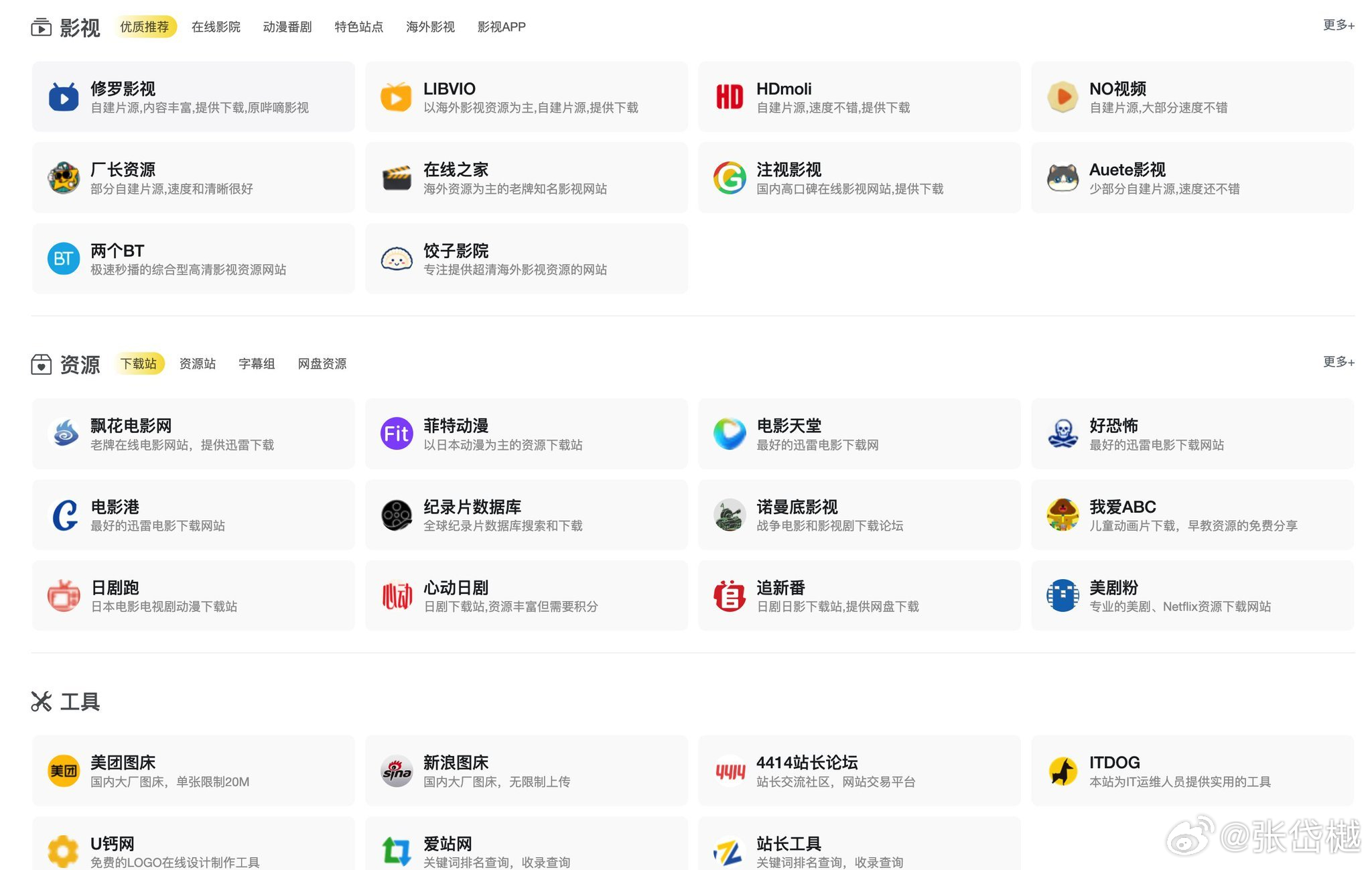
Task: Open the 我爱ABC site link
Action: [1192, 515]
